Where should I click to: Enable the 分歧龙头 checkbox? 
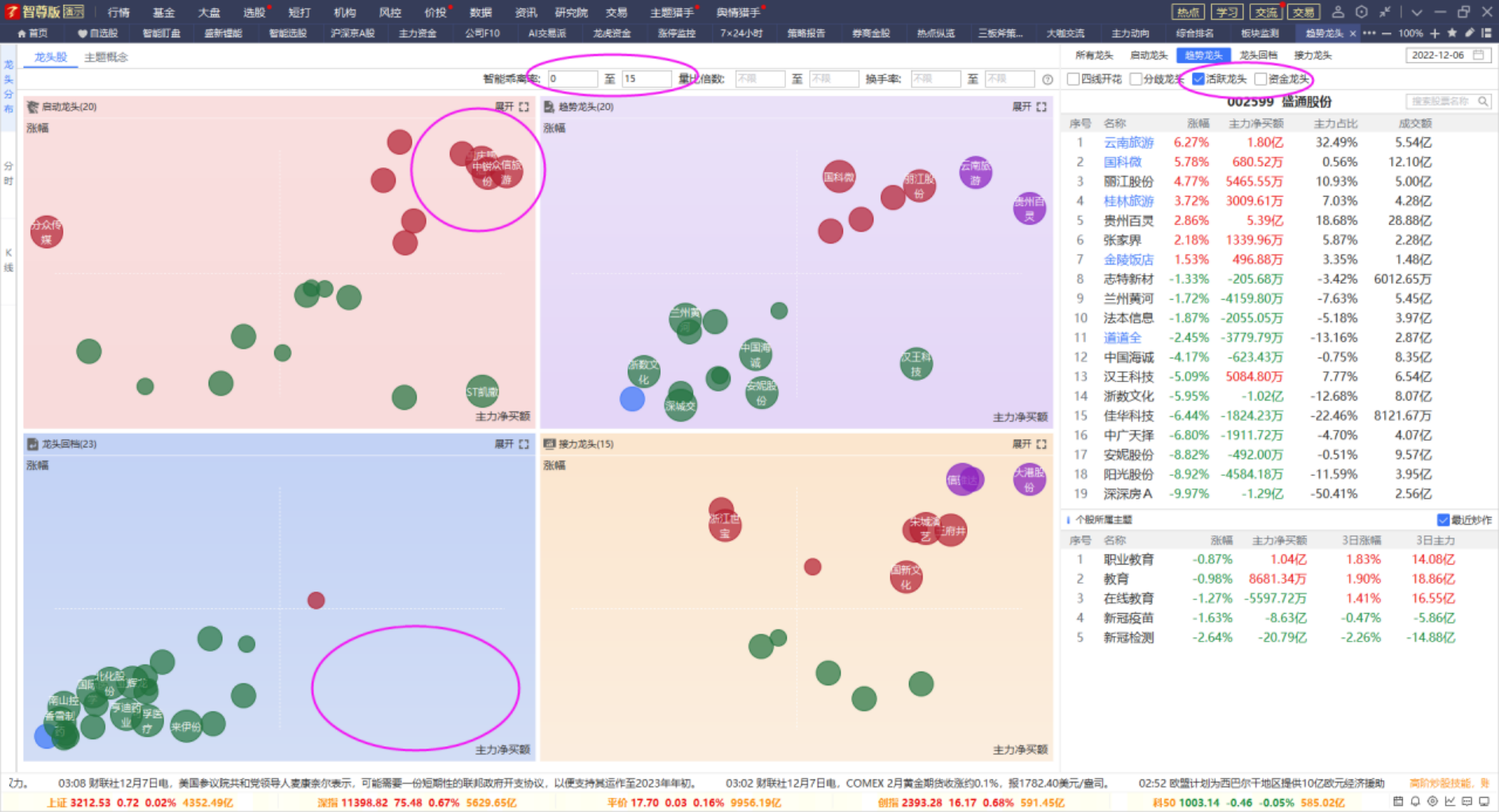tap(1136, 79)
